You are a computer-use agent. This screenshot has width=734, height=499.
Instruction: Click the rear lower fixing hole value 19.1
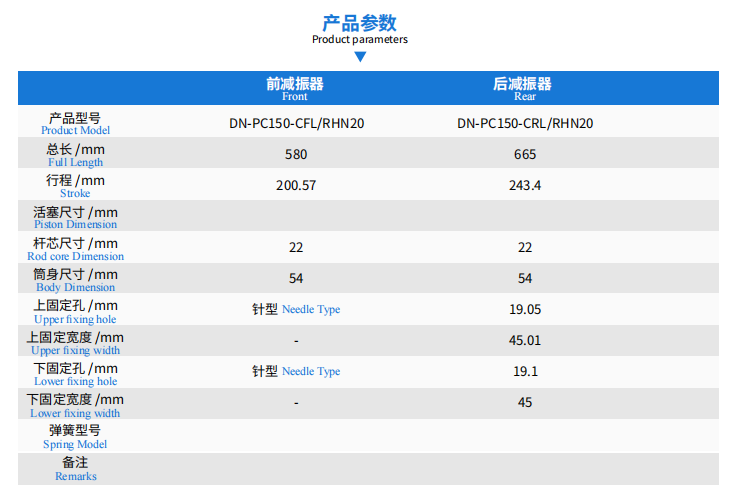(x=525, y=372)
